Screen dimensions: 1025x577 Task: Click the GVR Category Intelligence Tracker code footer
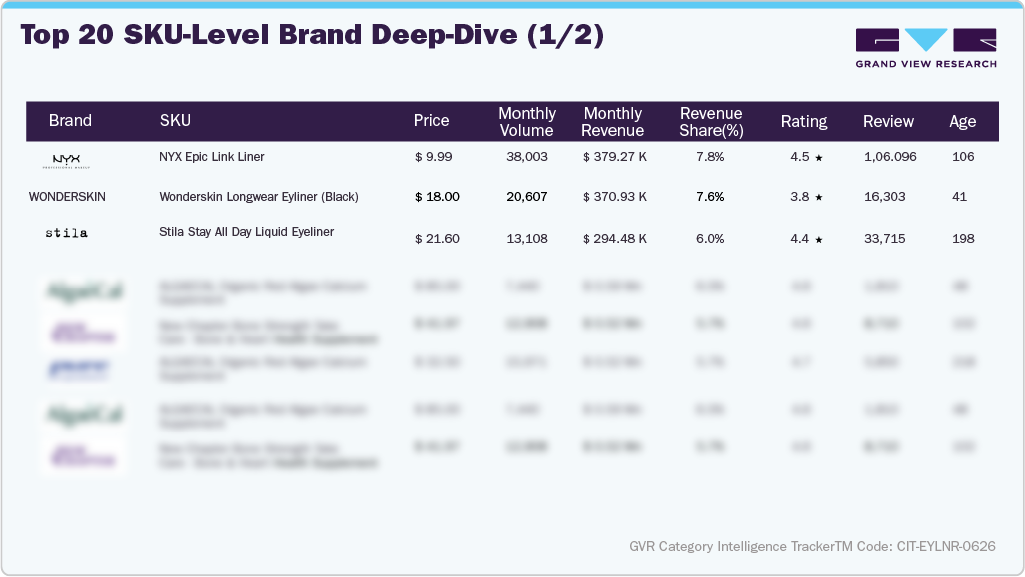pyautogui.click(x=813, y=546)
